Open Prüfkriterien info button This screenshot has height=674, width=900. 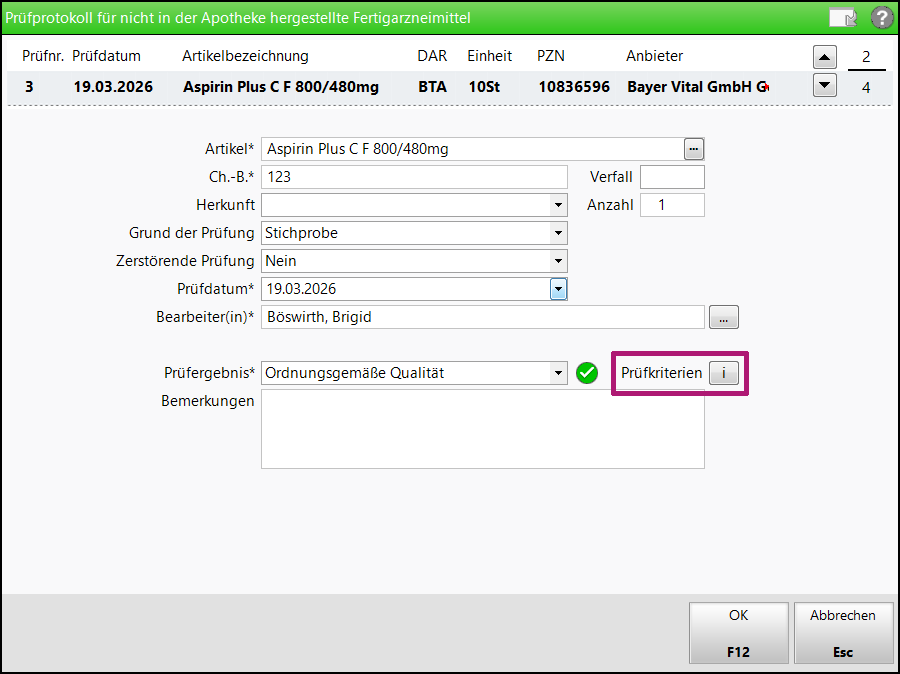[724, 373]
